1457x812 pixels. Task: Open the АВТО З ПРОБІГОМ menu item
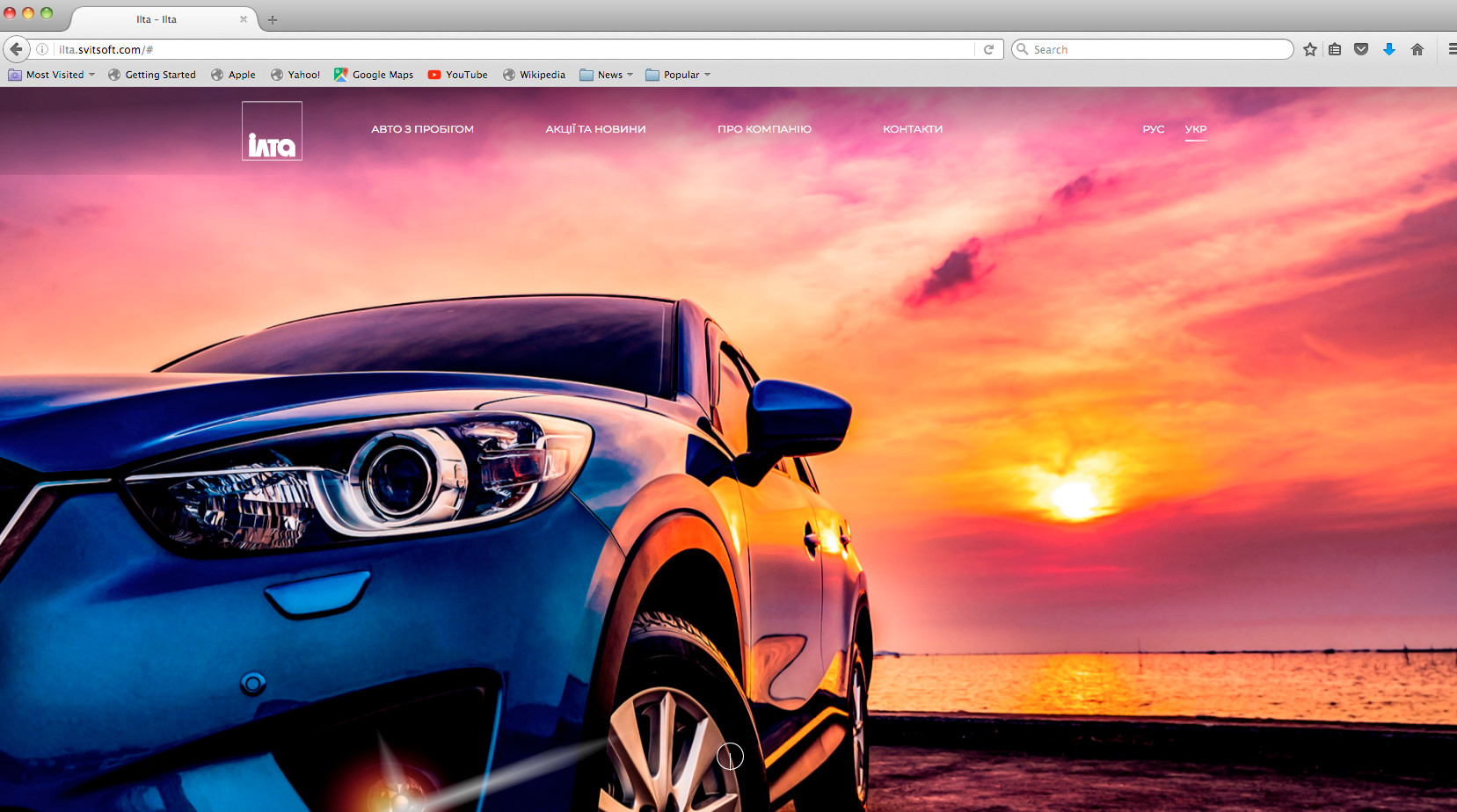(x=422, y=129)
